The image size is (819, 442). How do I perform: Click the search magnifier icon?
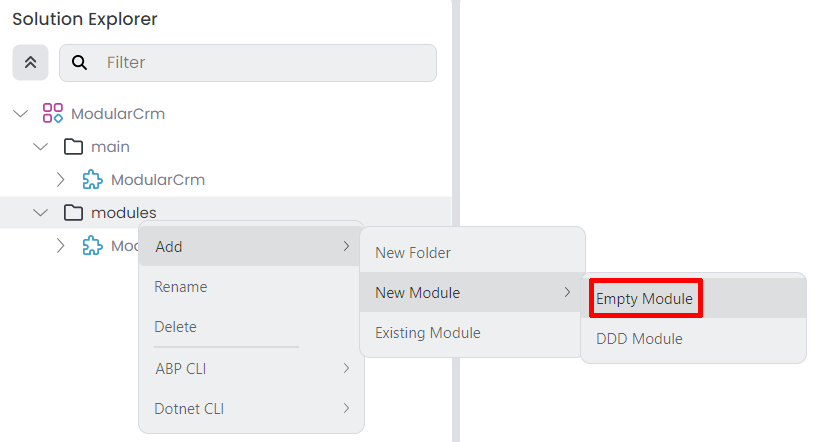(x=80, y=62)
